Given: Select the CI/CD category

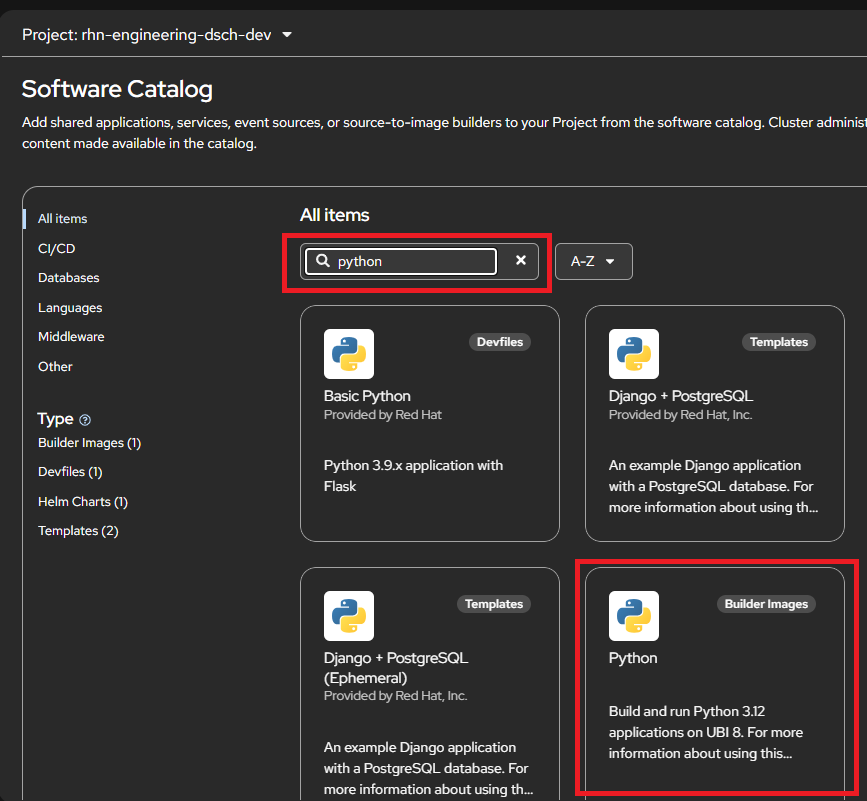Looking at the screenshot, I should tap(56, 249).
